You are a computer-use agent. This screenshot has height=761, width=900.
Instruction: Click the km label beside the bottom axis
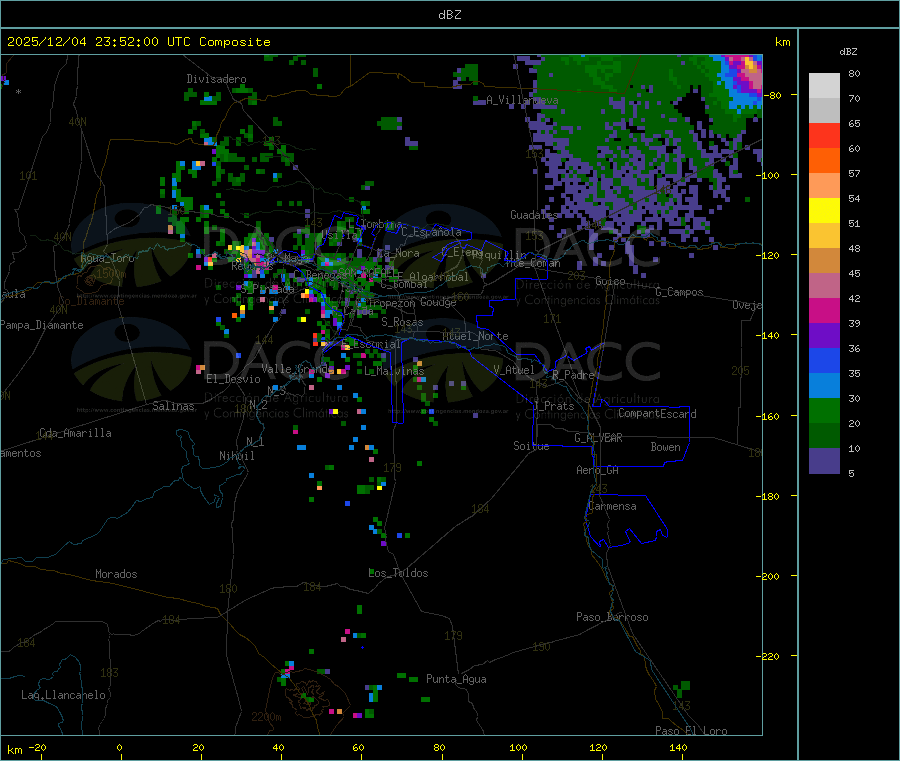tap(14, 750)
